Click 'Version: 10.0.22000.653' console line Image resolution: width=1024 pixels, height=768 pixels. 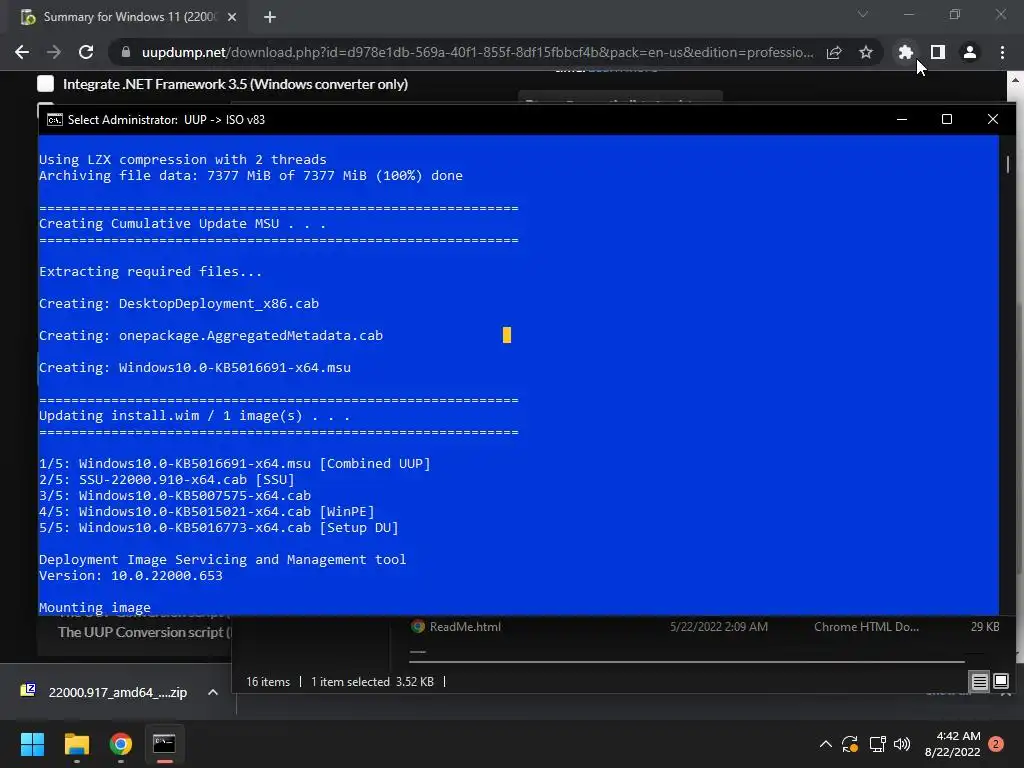(131, 575)
